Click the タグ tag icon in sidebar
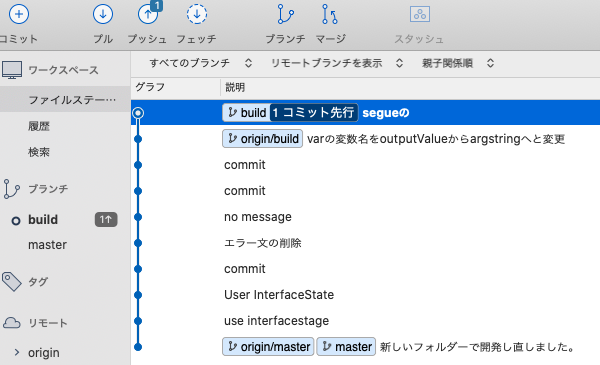Image resolution: width=600 pixels, height=365 pixels. click(11, 282)
